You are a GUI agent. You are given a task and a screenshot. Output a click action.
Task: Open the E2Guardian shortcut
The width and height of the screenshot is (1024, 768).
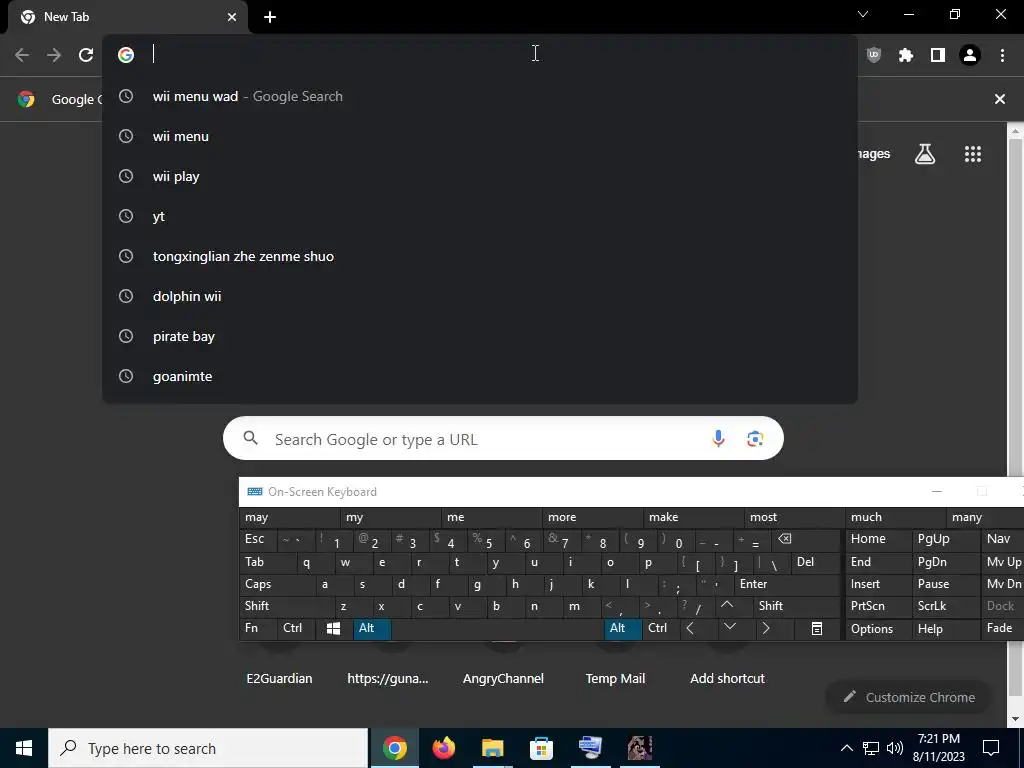coord(280,678)
